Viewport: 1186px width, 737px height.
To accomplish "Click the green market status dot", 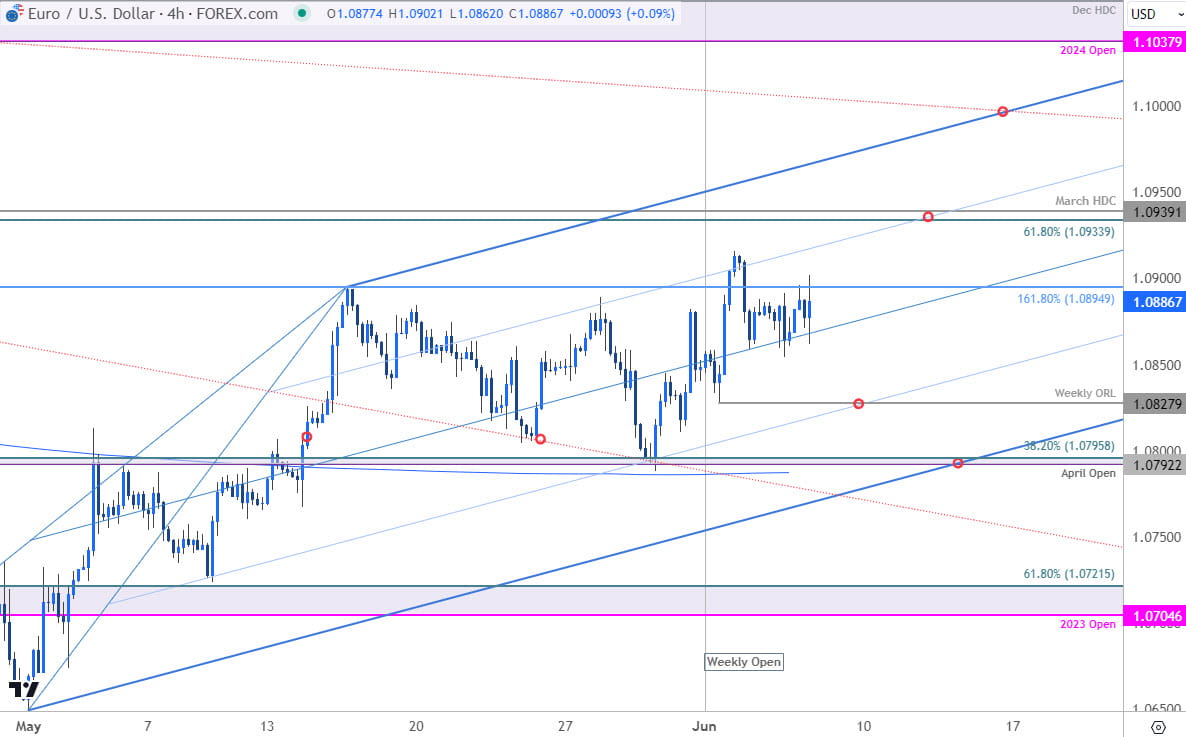I will click(x=302, y=13).
